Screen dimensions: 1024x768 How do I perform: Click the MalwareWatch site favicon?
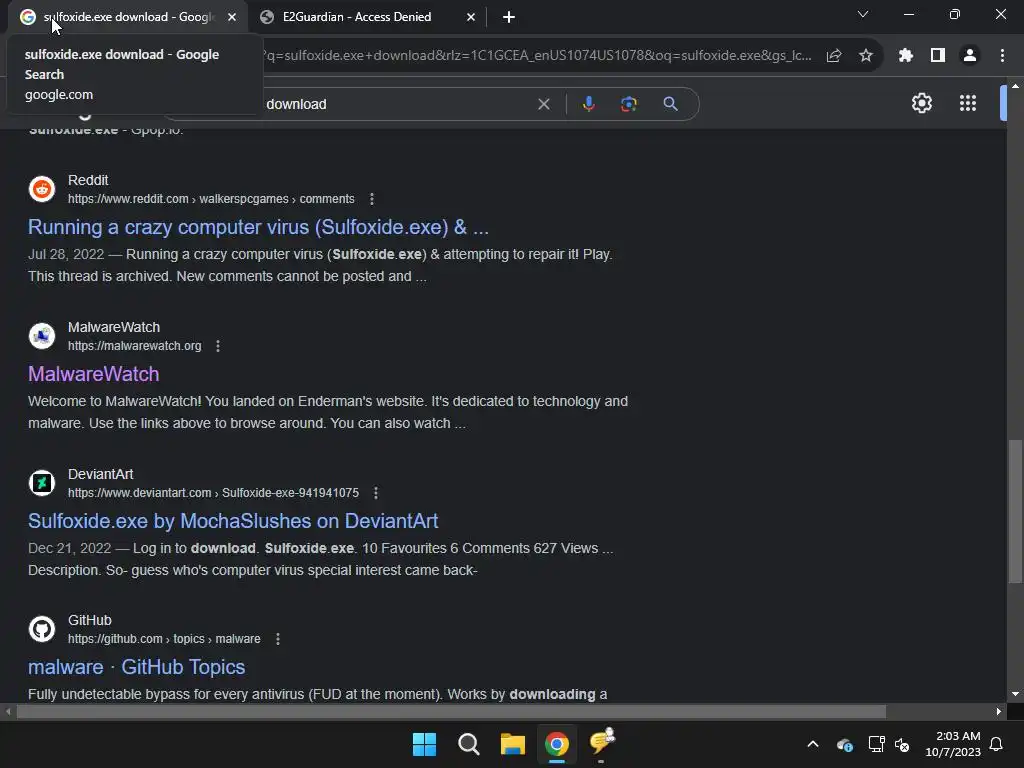pos(42,336)
